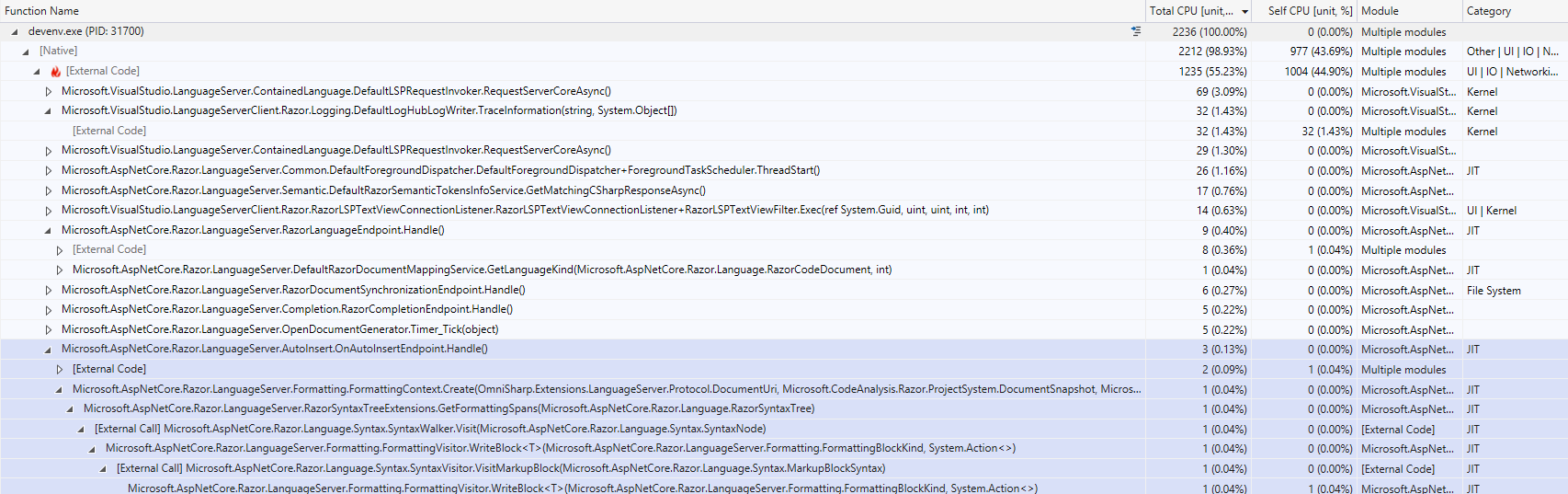The image size is (1568, 494).
Task: Sort by Total CPU column header
Action: [1191, 11]
